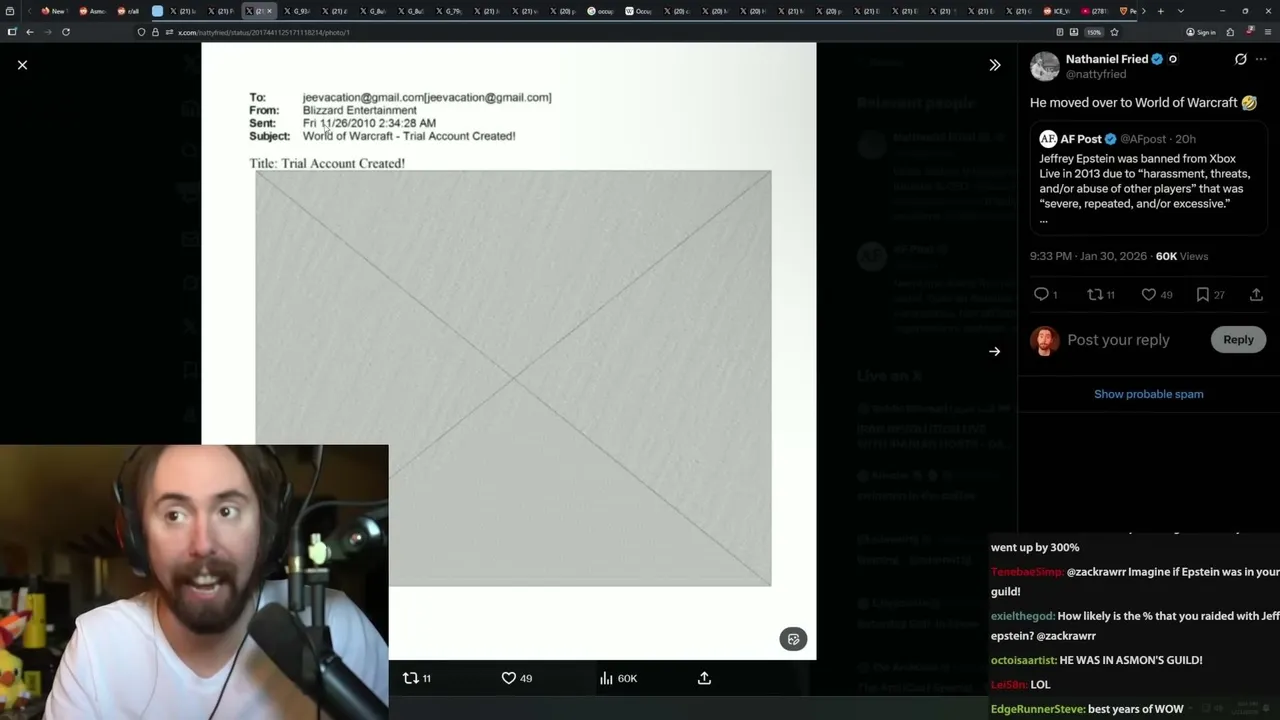This screenshot has height=720, width=1280.
Task: Close the photo viewer with the X
Action: (x=22, y=65)
